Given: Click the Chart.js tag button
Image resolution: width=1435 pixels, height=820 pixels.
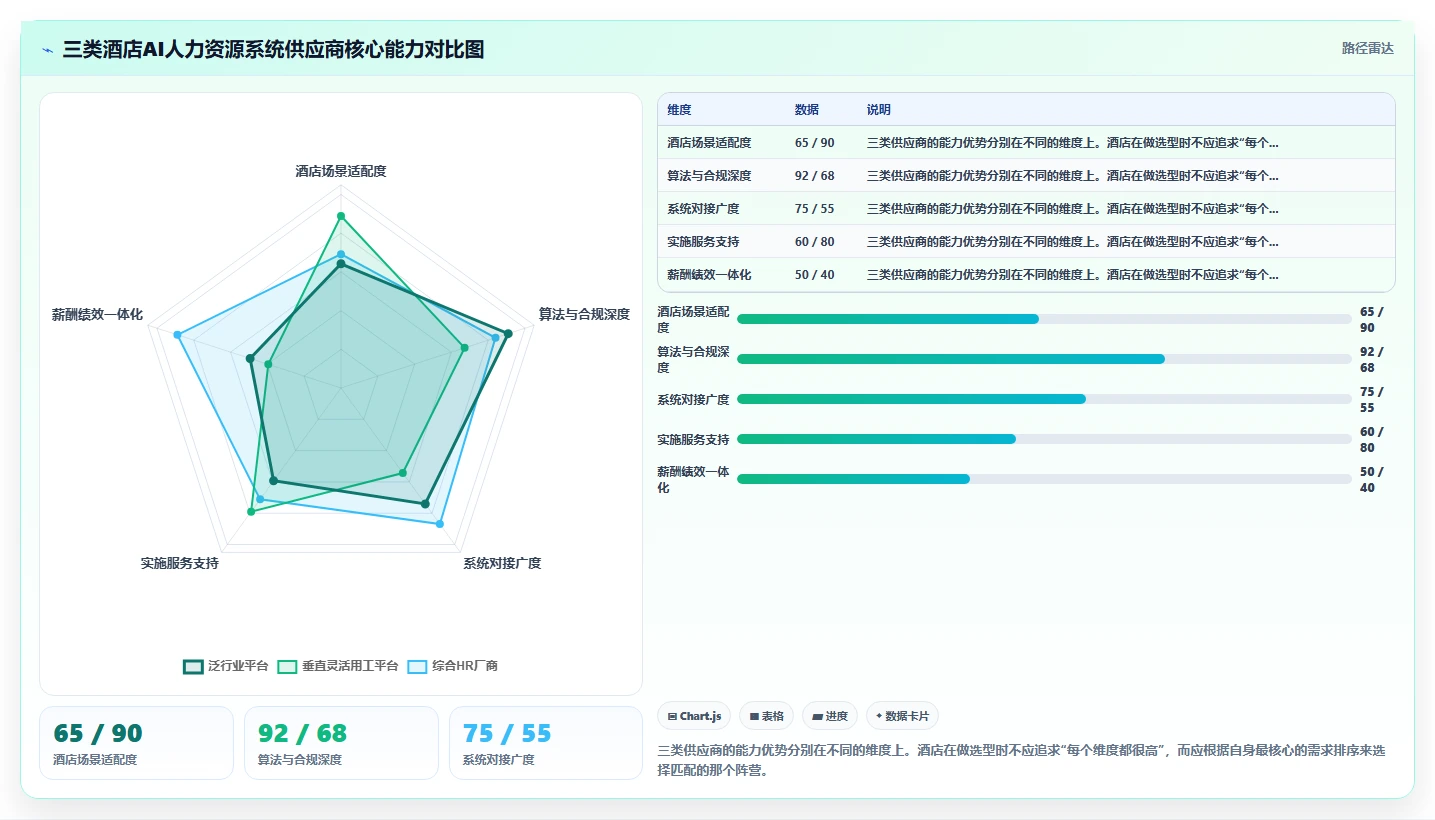Looking at the screenshot, I should (x=694, y=716).
